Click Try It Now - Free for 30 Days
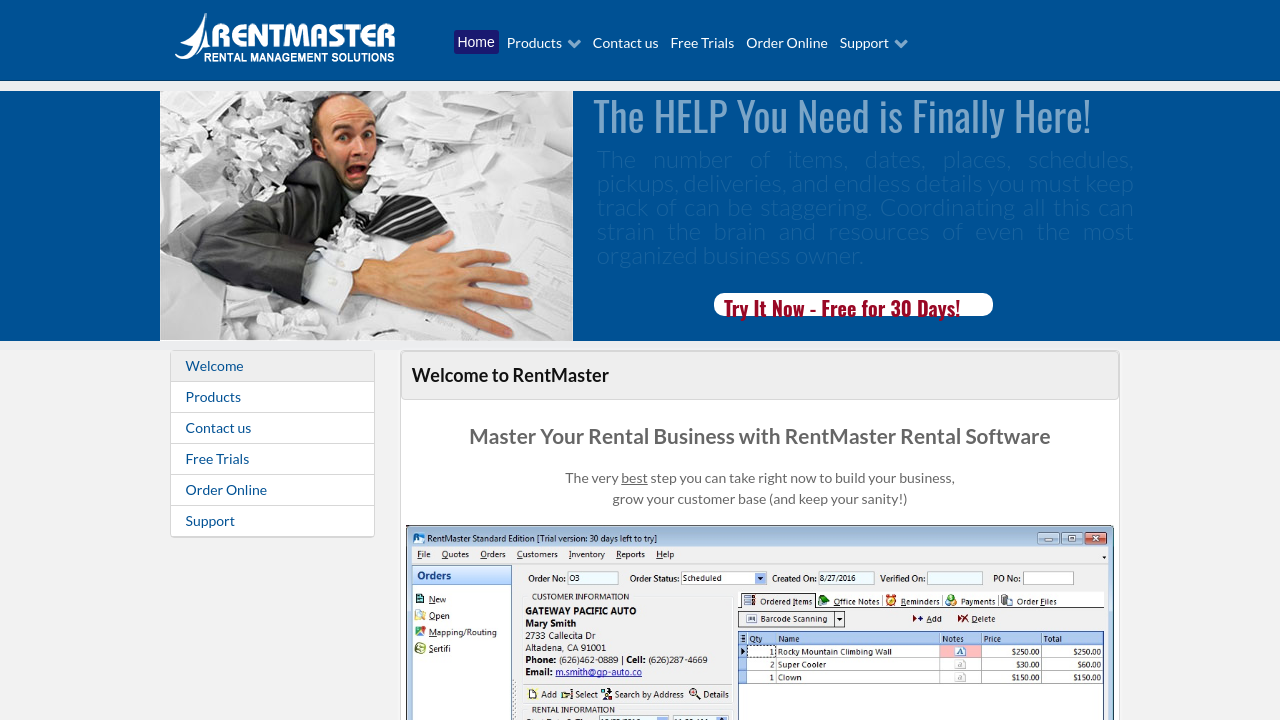 pyautogui.click(x=853, y=306)
